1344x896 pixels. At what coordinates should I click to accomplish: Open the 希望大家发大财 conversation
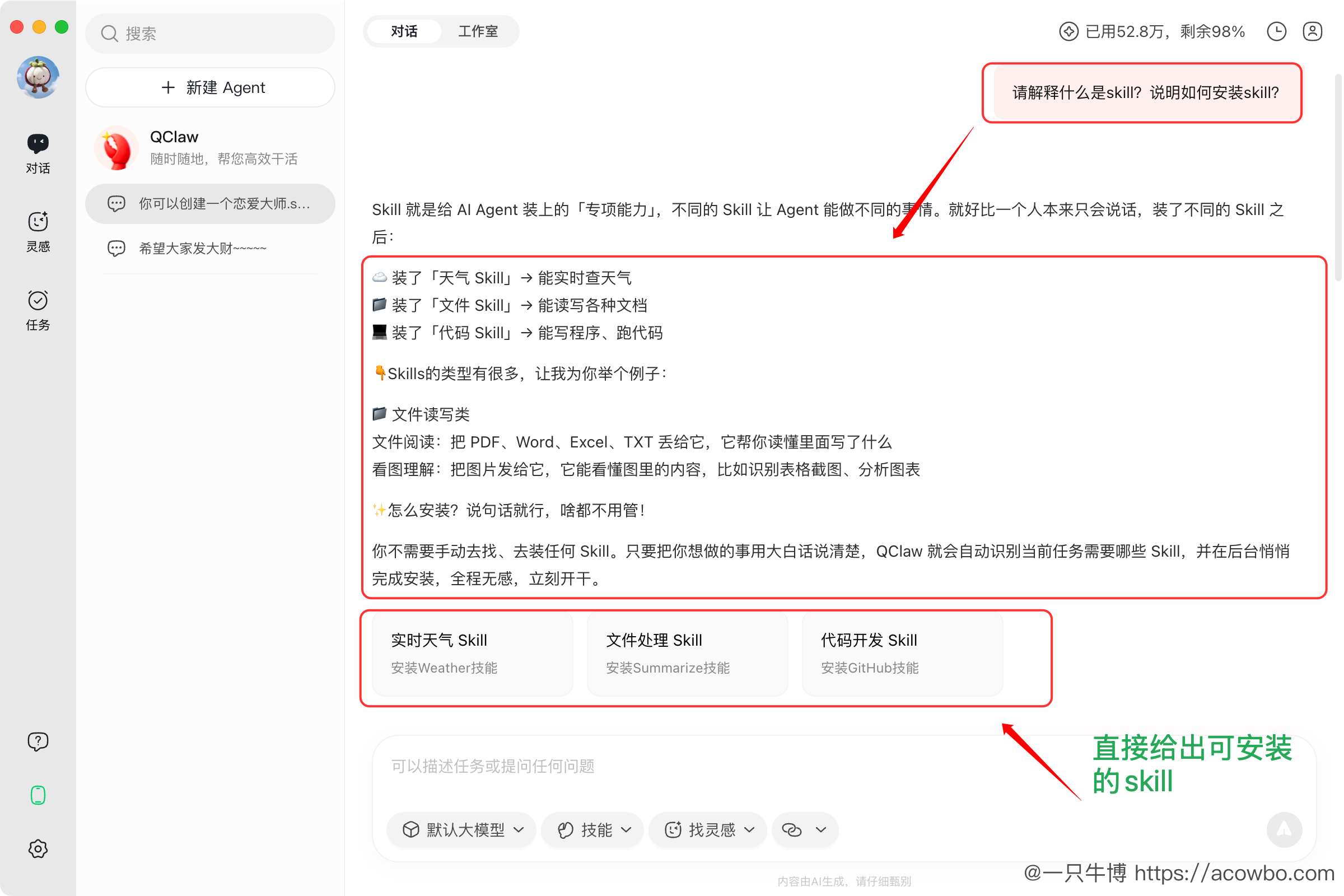203,248
